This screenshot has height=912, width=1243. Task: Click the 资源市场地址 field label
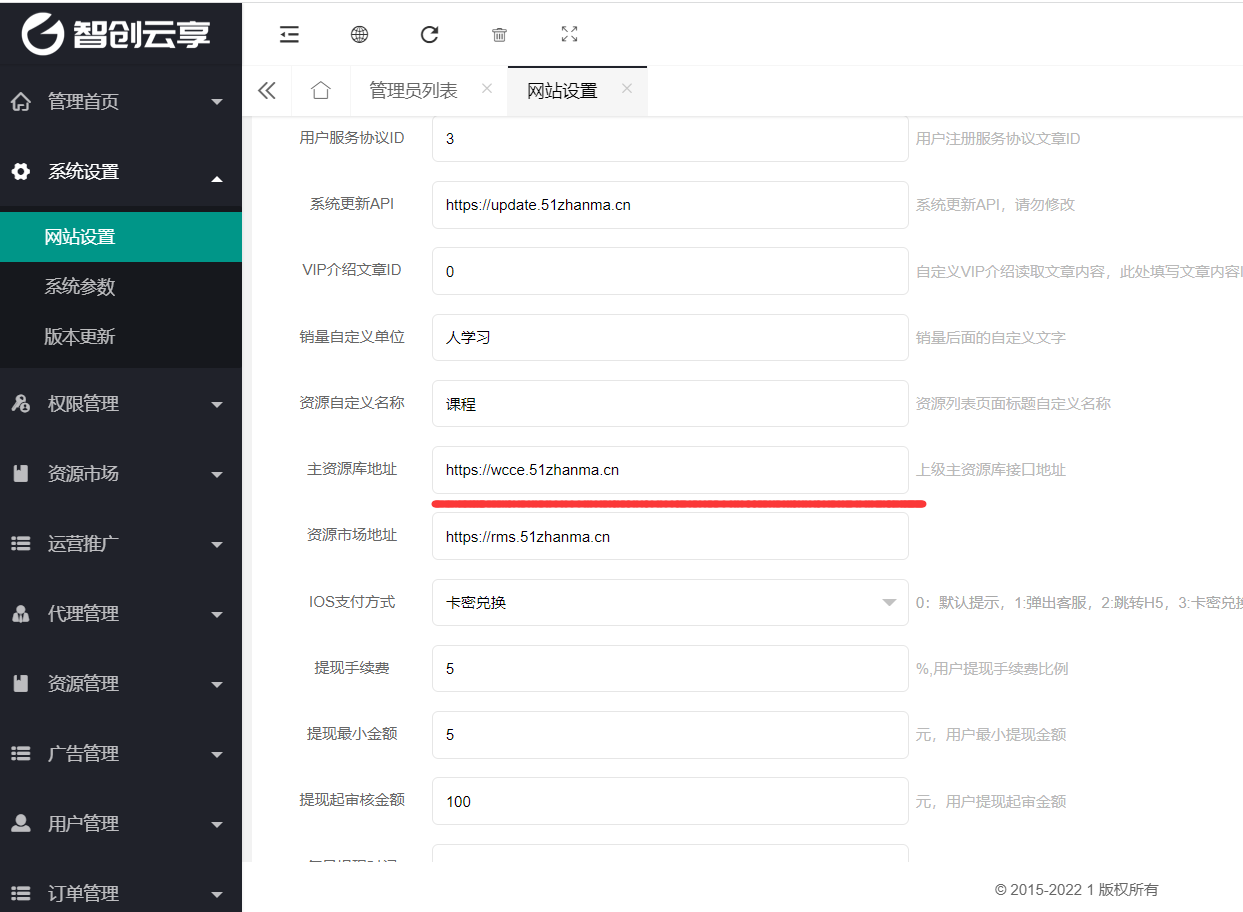tap(352, 535)
